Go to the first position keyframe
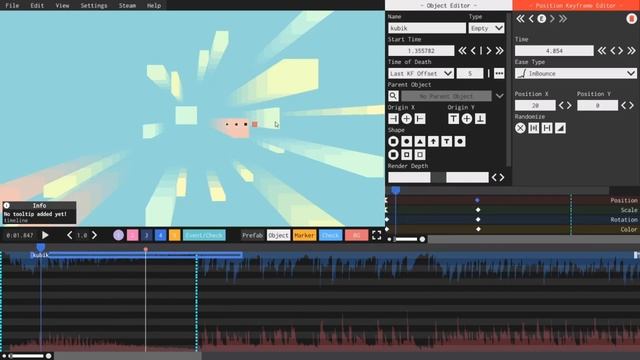The image size is (640, 360). (520, 19)
